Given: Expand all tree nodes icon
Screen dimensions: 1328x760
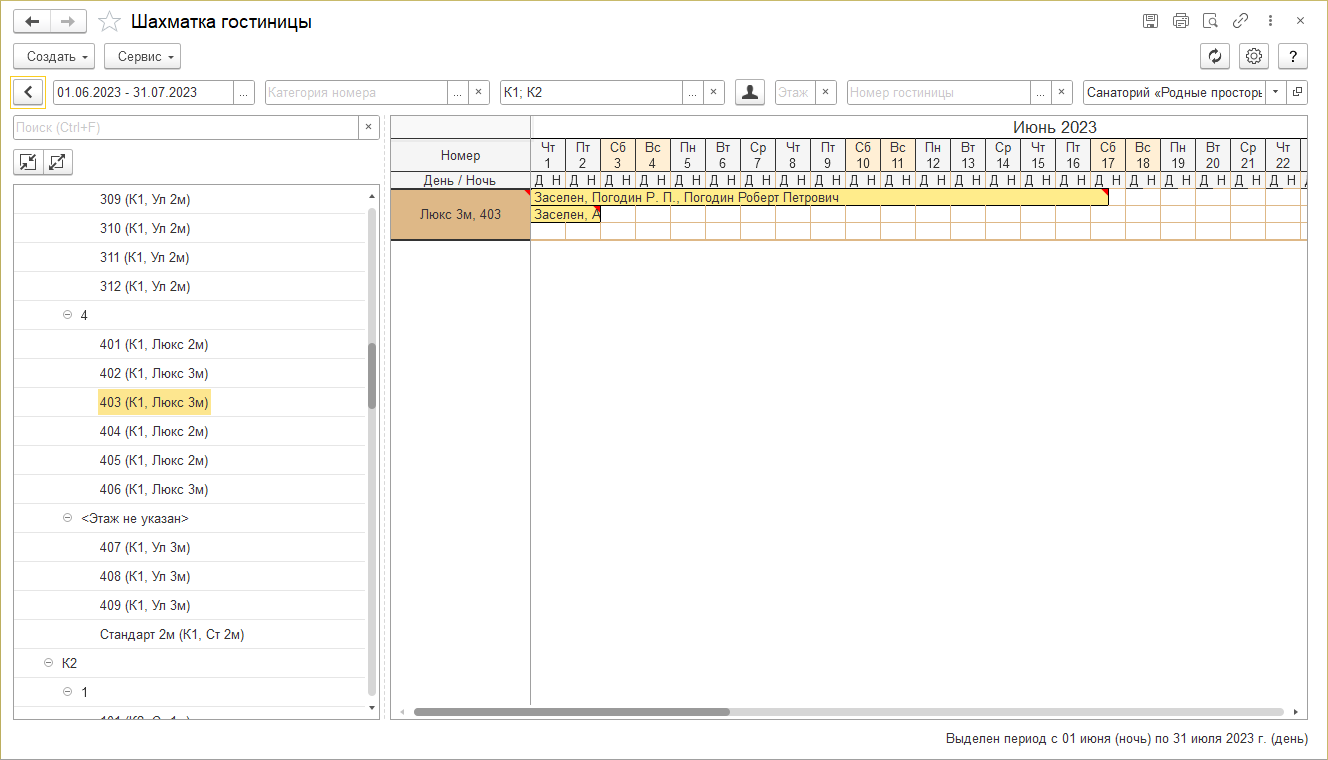Looking at the screenshot, I should point(58,162).
